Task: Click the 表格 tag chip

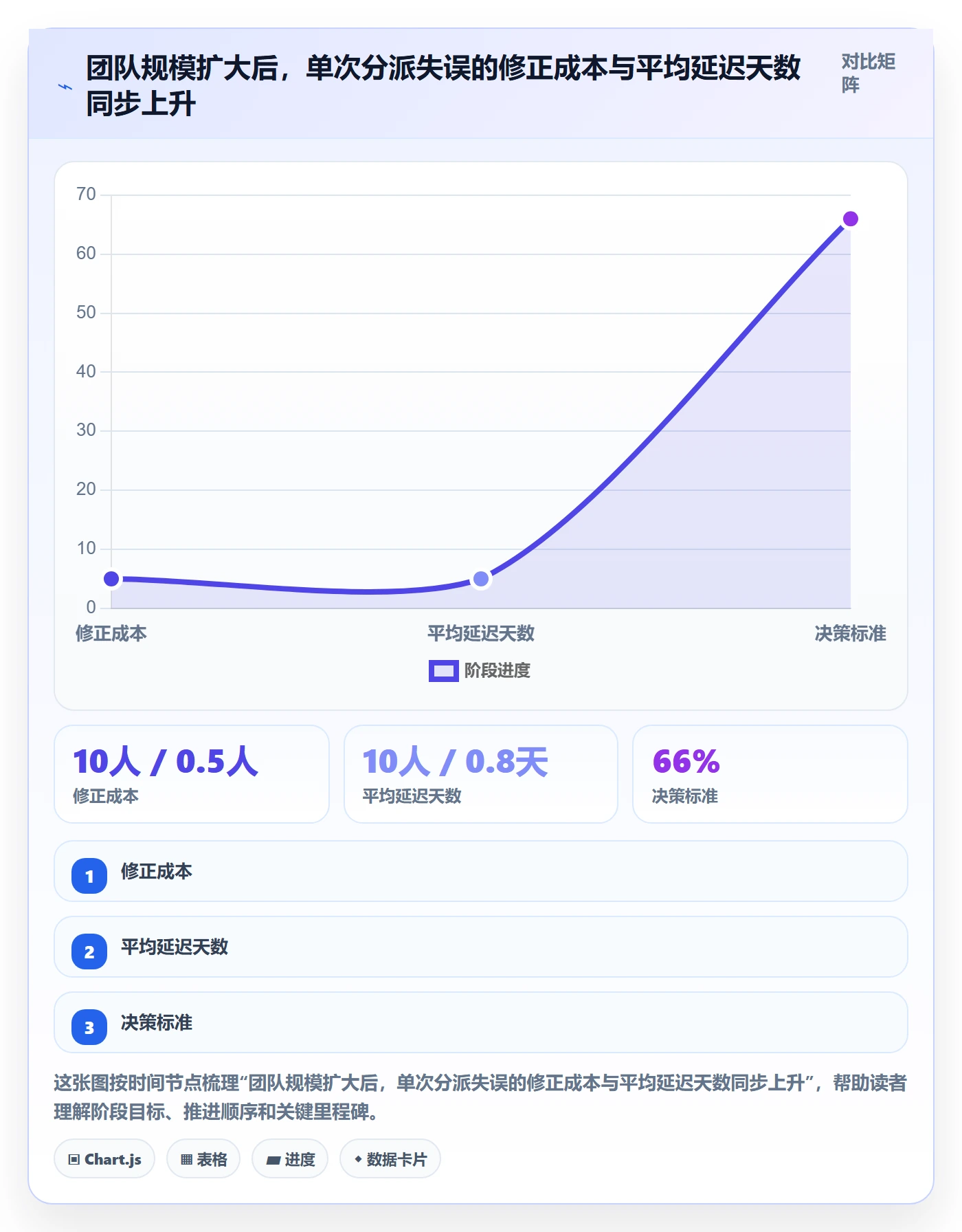Action: point(203,1159)
